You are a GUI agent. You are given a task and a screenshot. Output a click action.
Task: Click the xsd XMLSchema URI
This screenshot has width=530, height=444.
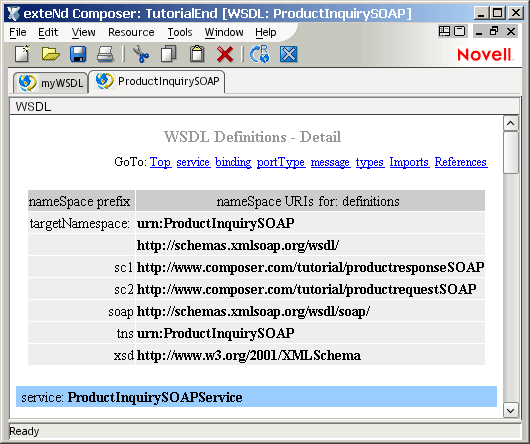pyautogui.click(x=249, y=355)
